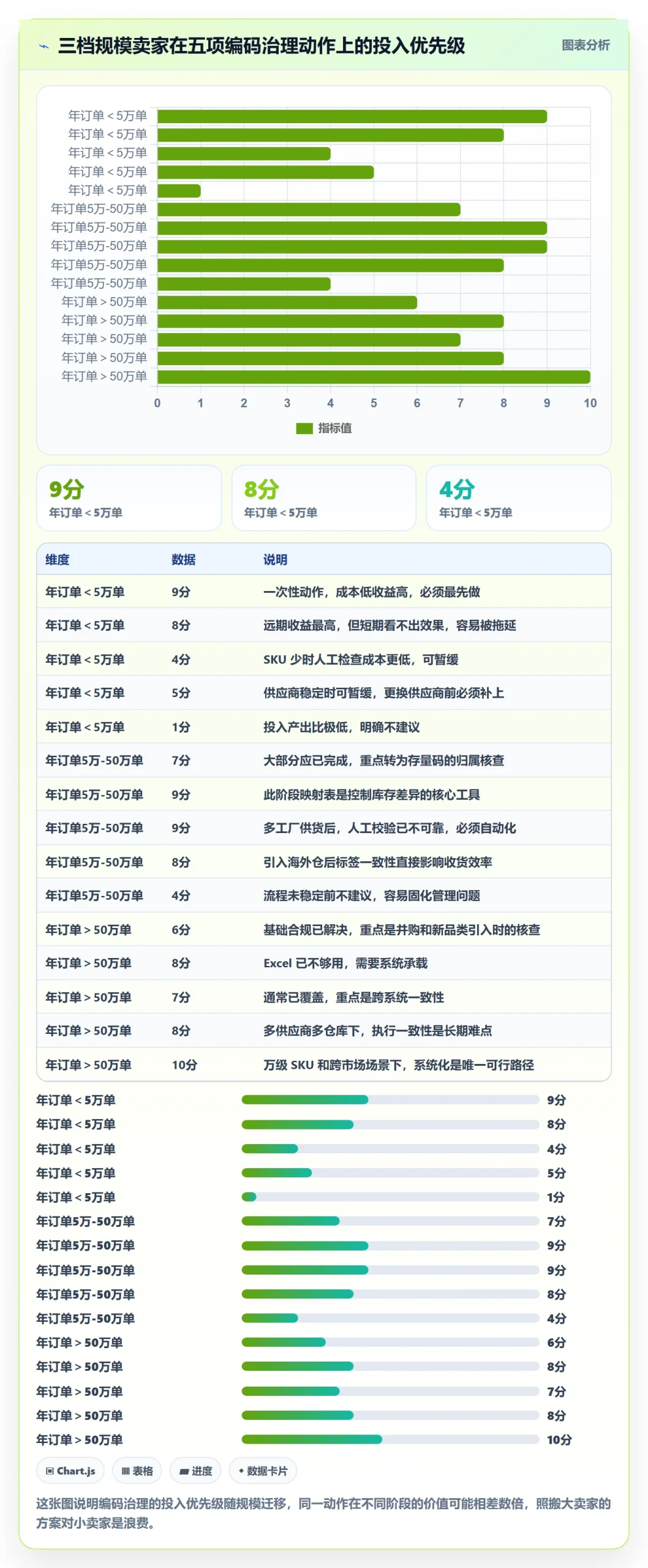Click row text 大部分应已完成，重点转为存量码的归属核查
Image resolution: width=648 pixels, height=1568 pixels.
384,760
